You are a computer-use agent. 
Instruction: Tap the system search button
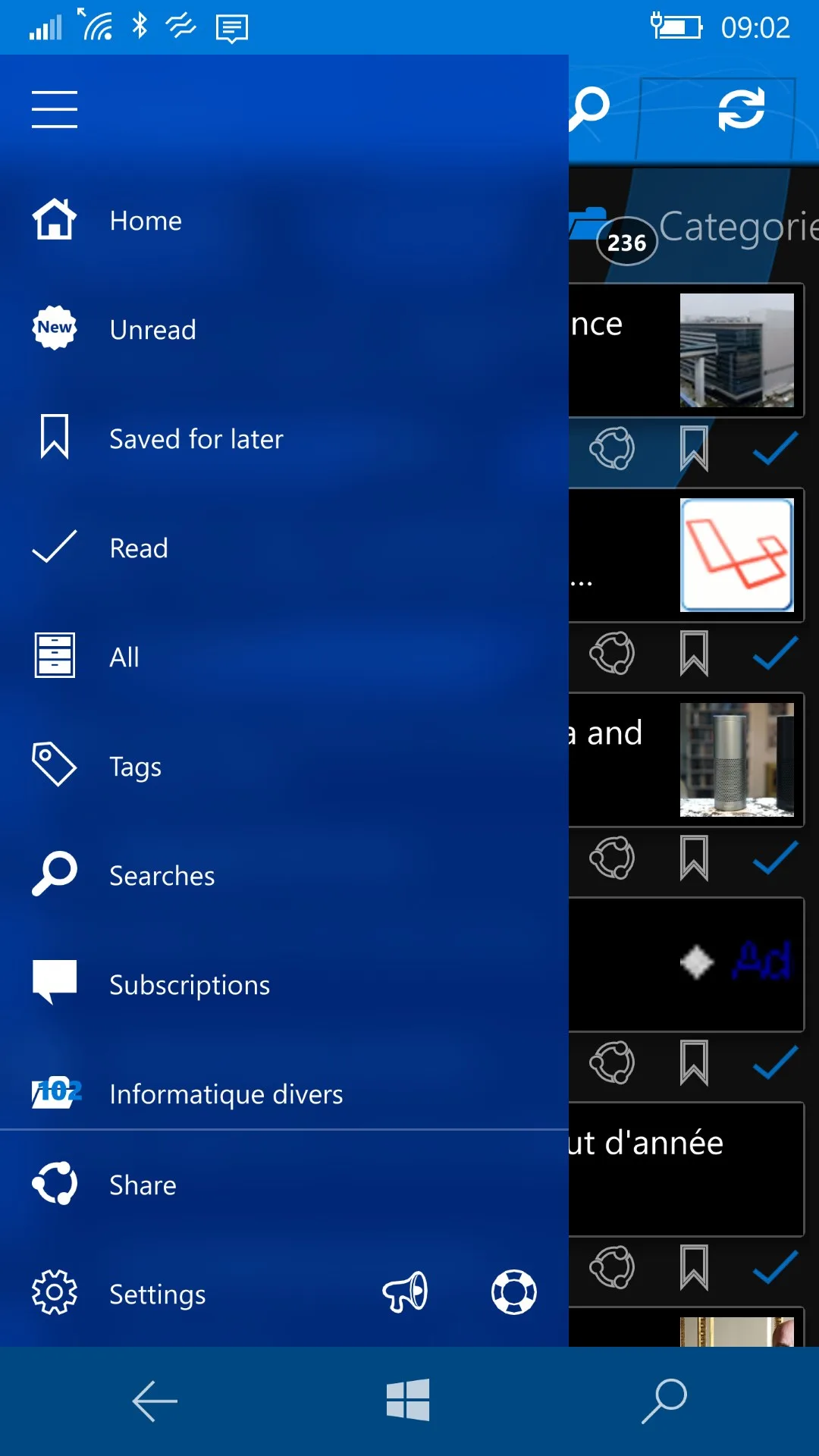[x=664, y=1401]
